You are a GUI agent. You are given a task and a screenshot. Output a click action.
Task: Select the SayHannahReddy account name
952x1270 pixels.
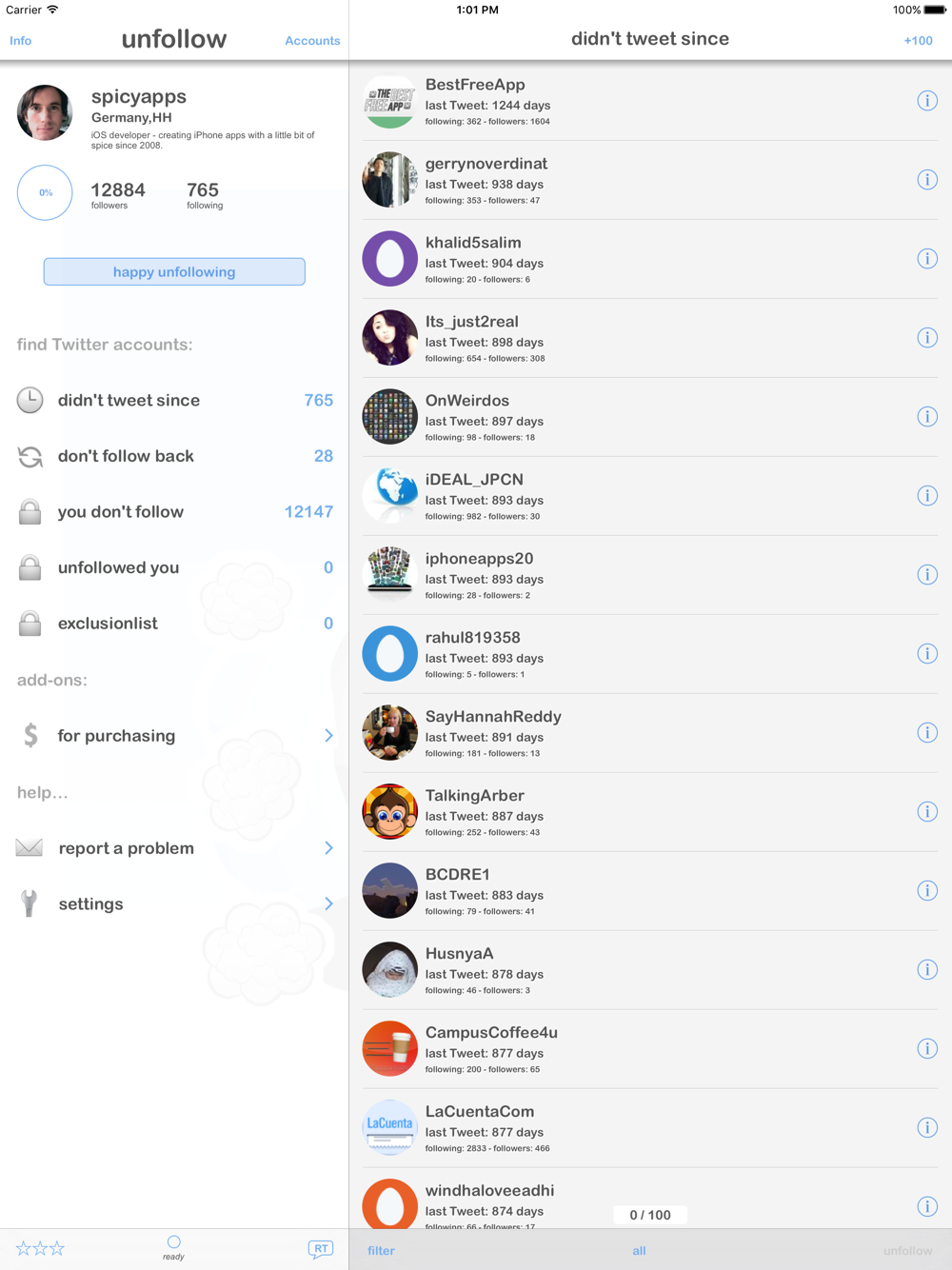(x=493, y=717)
